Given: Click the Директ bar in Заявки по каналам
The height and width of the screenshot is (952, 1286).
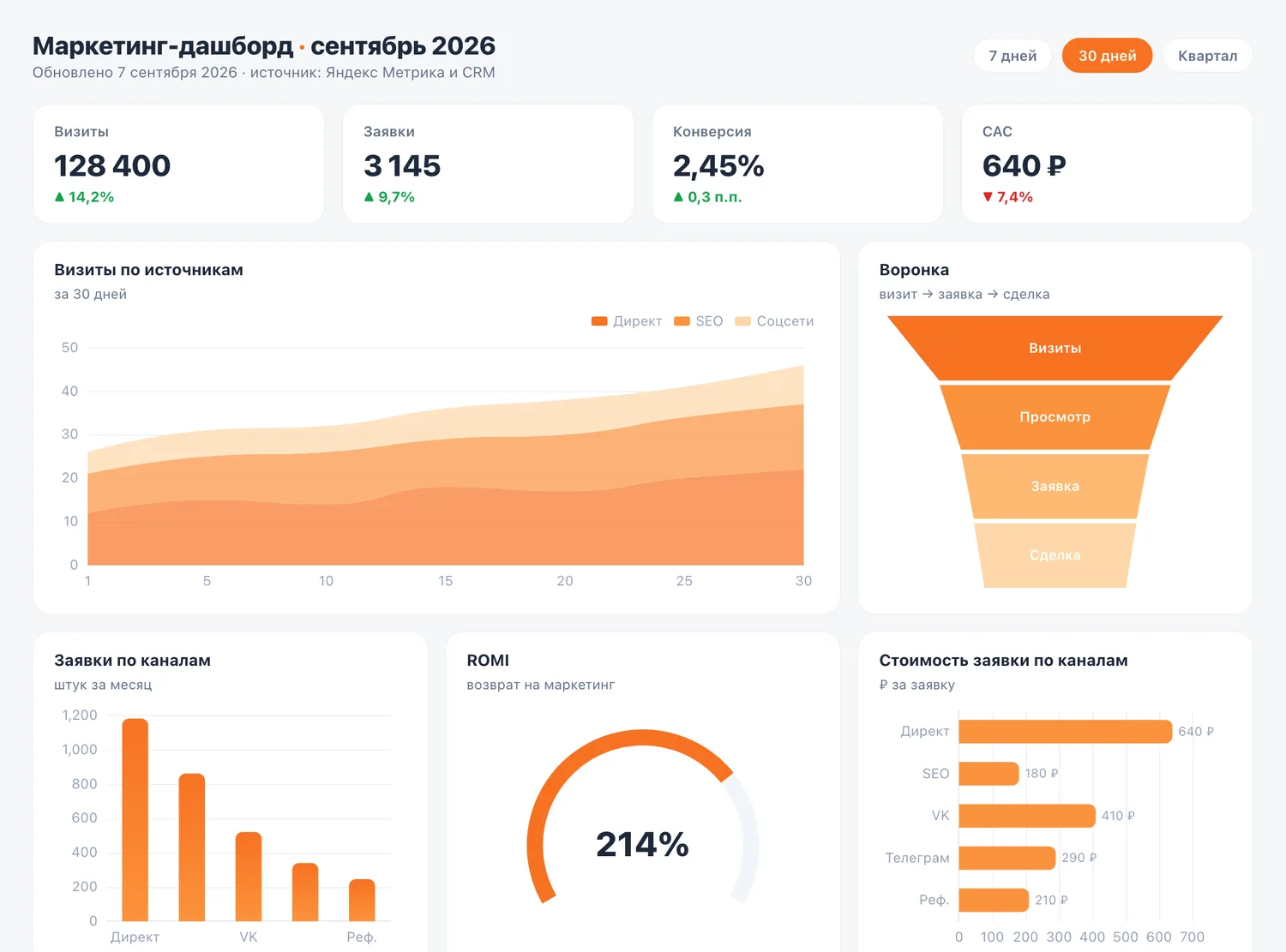Looking at the screenshot, I should [135, 820].
